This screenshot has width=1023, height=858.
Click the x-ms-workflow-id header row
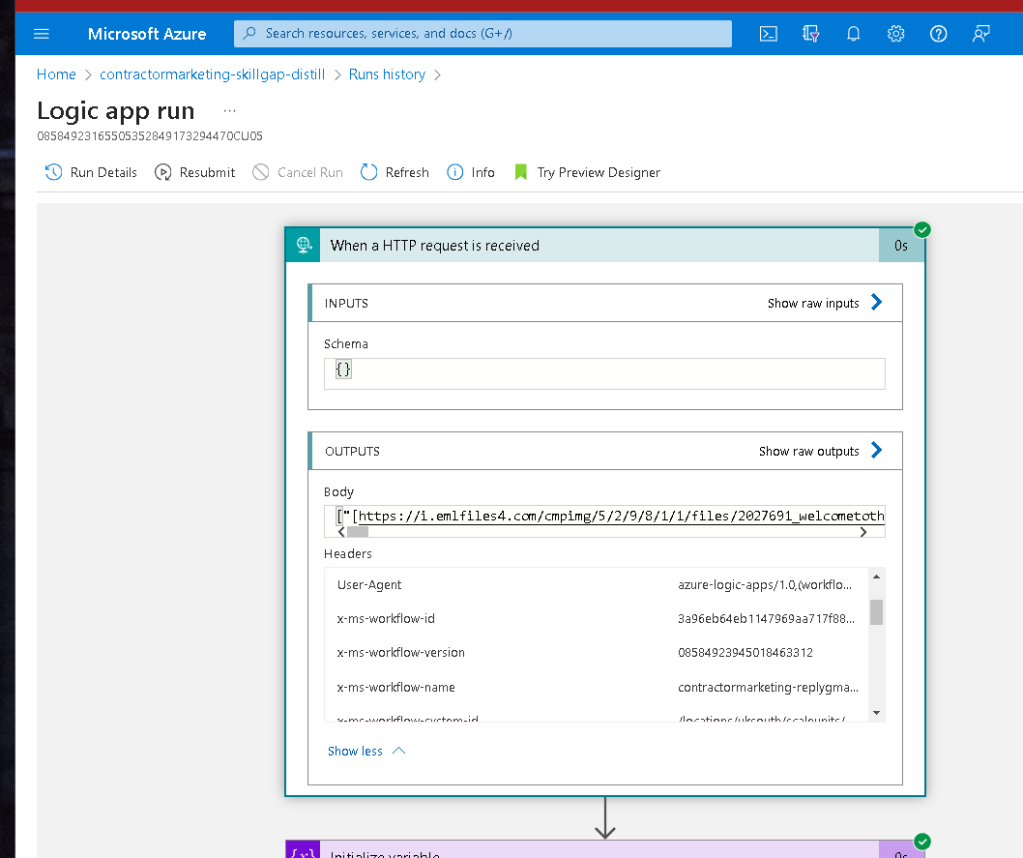click(x=596, y=619)
